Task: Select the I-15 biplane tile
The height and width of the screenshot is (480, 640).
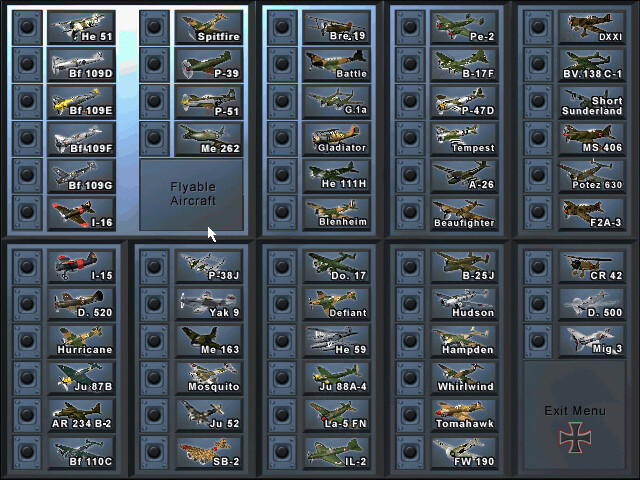Action: (81, 267)
